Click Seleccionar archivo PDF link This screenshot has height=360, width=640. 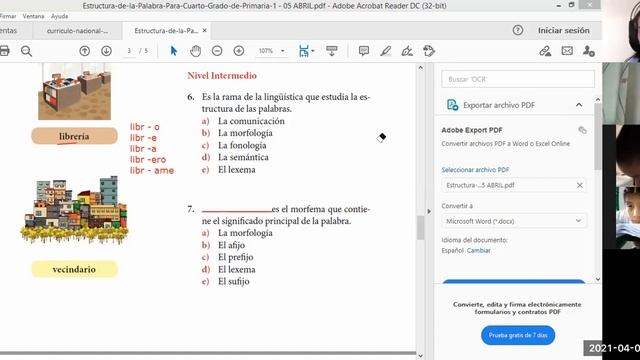(475, 170)
